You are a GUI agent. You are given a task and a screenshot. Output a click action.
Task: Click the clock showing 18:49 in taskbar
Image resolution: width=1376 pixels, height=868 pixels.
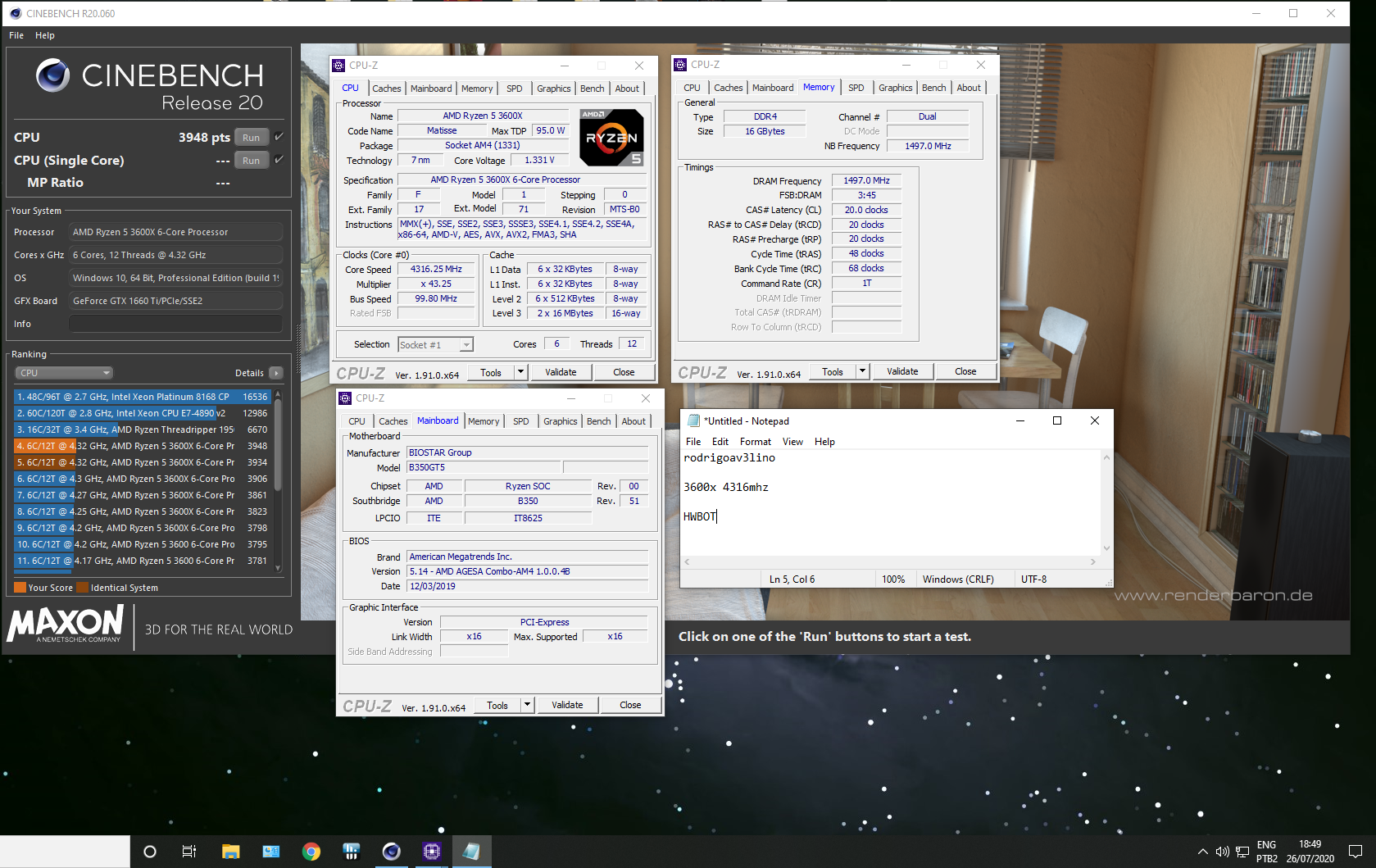tap(1310, 844)
